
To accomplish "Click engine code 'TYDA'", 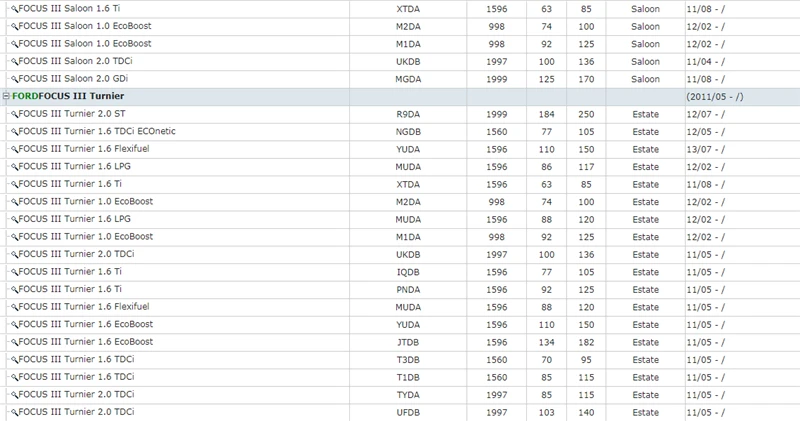I will 408,395.
